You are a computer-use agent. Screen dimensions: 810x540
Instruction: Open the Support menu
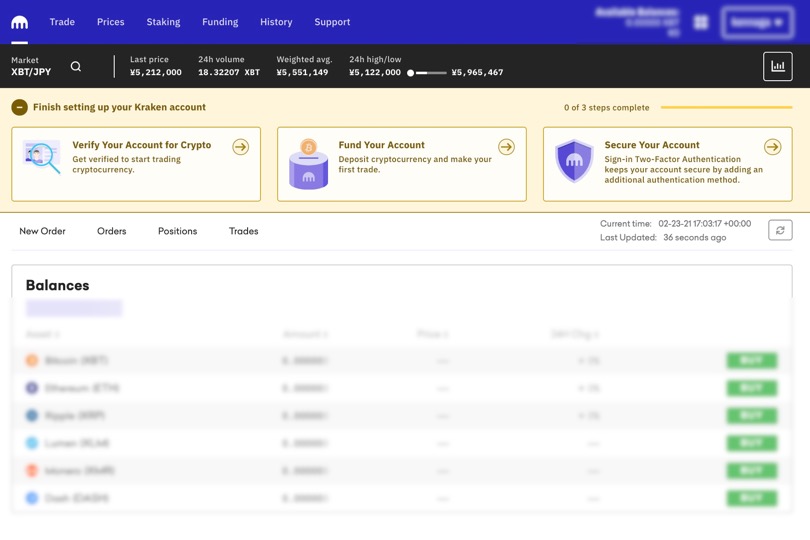(332, 22)
